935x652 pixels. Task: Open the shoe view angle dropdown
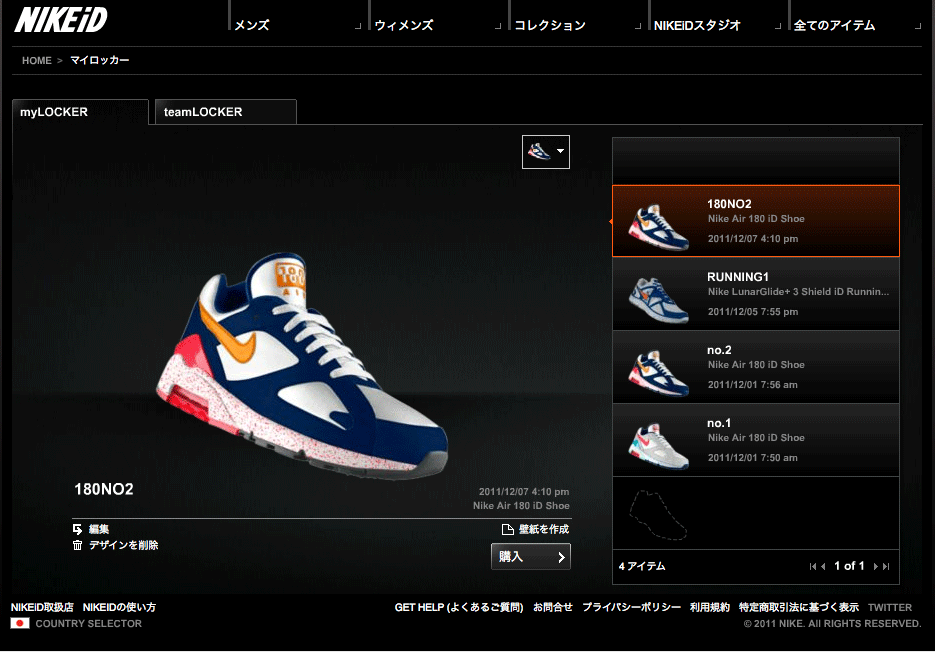point(546,152)
